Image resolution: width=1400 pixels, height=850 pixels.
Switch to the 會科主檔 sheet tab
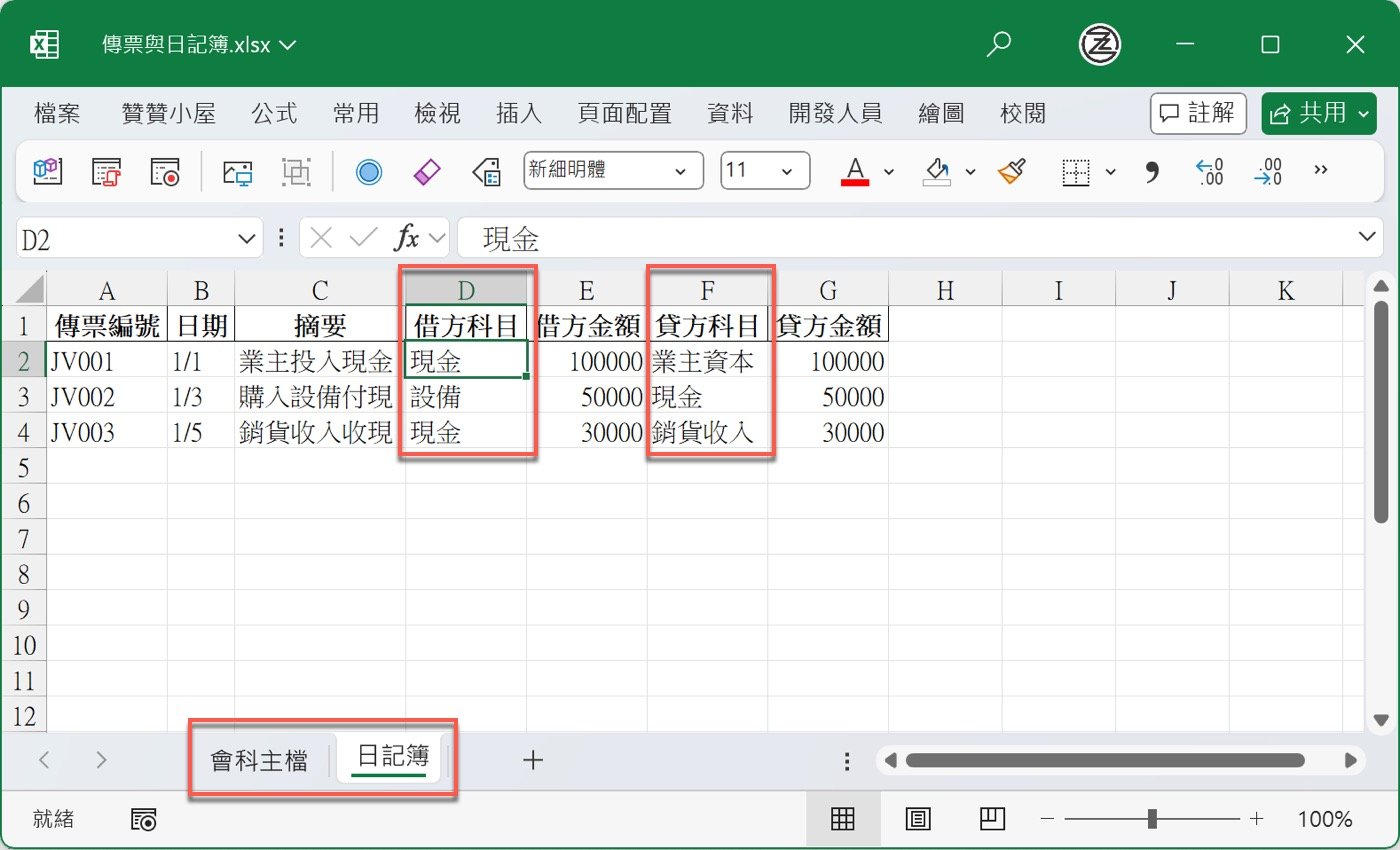(259, 759)
